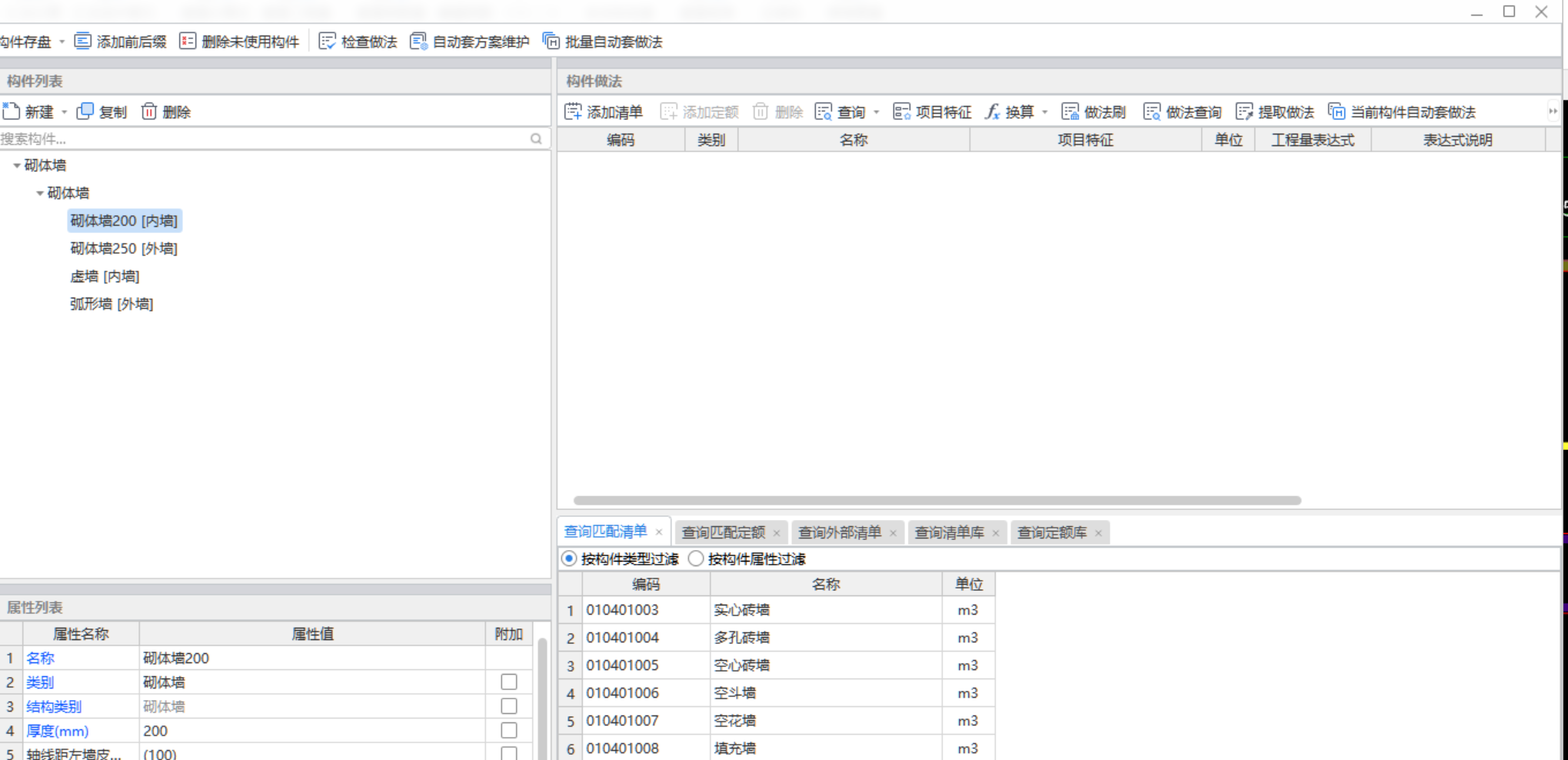1568x760 pixels.
Task: Switch to 查询匹配清单 tab
Action: (606, 532)
